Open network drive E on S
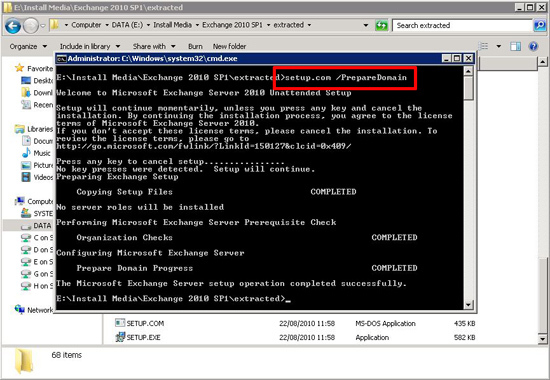550x380 pixels. [37, 262]
